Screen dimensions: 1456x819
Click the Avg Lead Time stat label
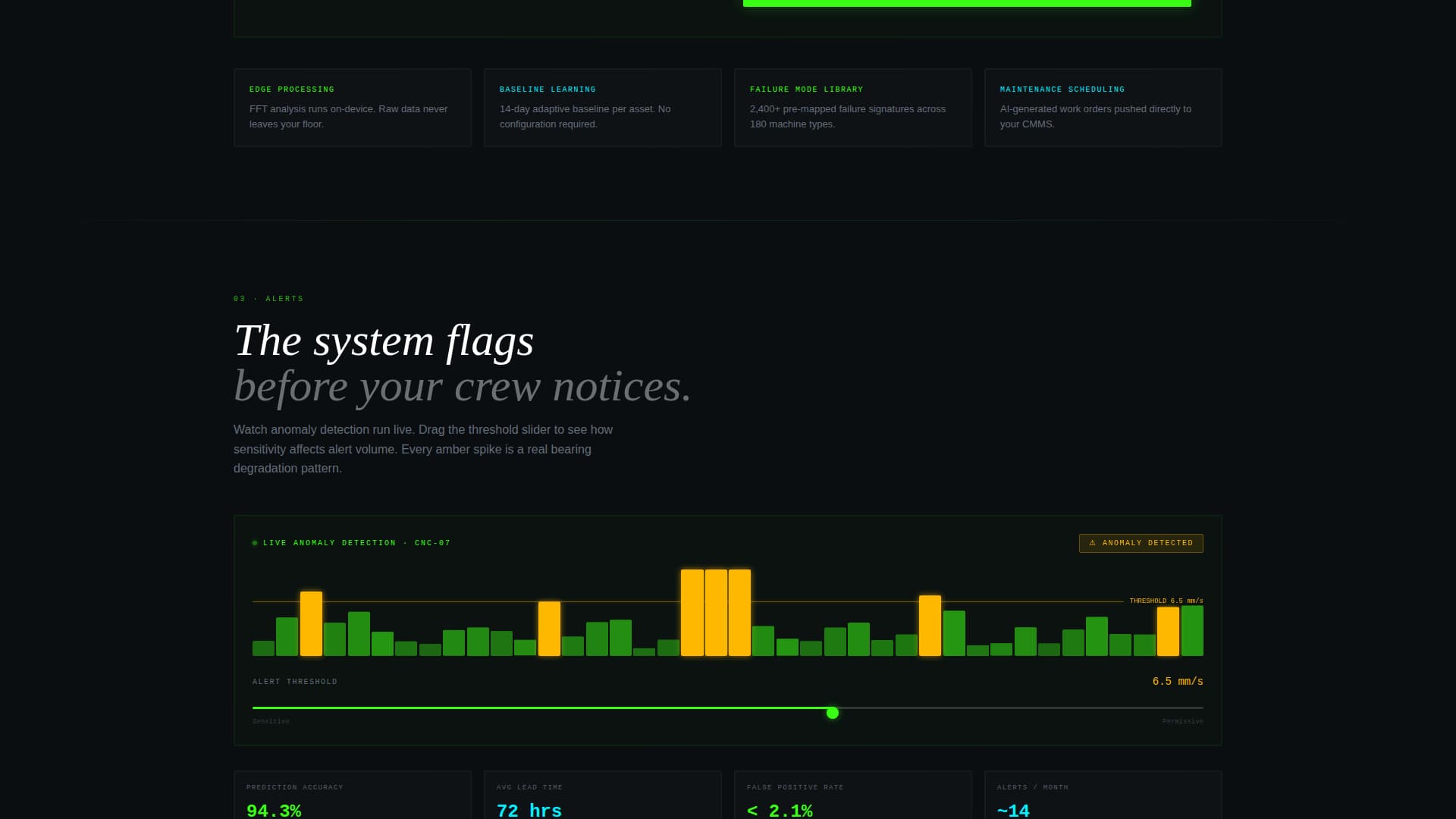(x=529, y=787)
